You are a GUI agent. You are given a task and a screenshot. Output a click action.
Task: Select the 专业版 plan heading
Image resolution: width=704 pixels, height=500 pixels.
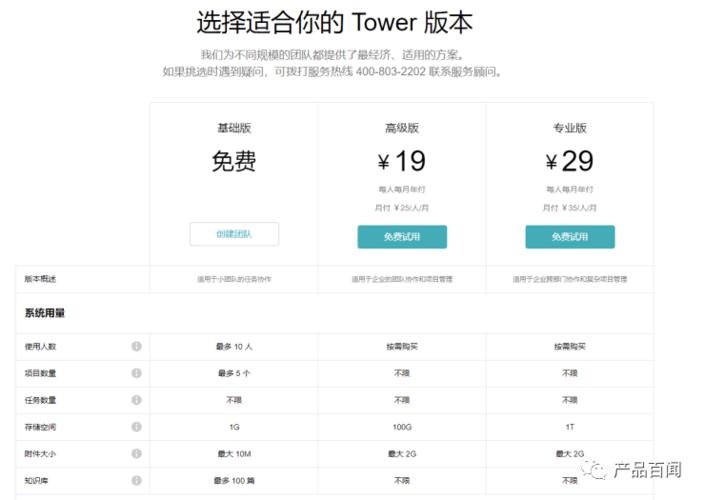pyautogui.click(x=570, y=128)
